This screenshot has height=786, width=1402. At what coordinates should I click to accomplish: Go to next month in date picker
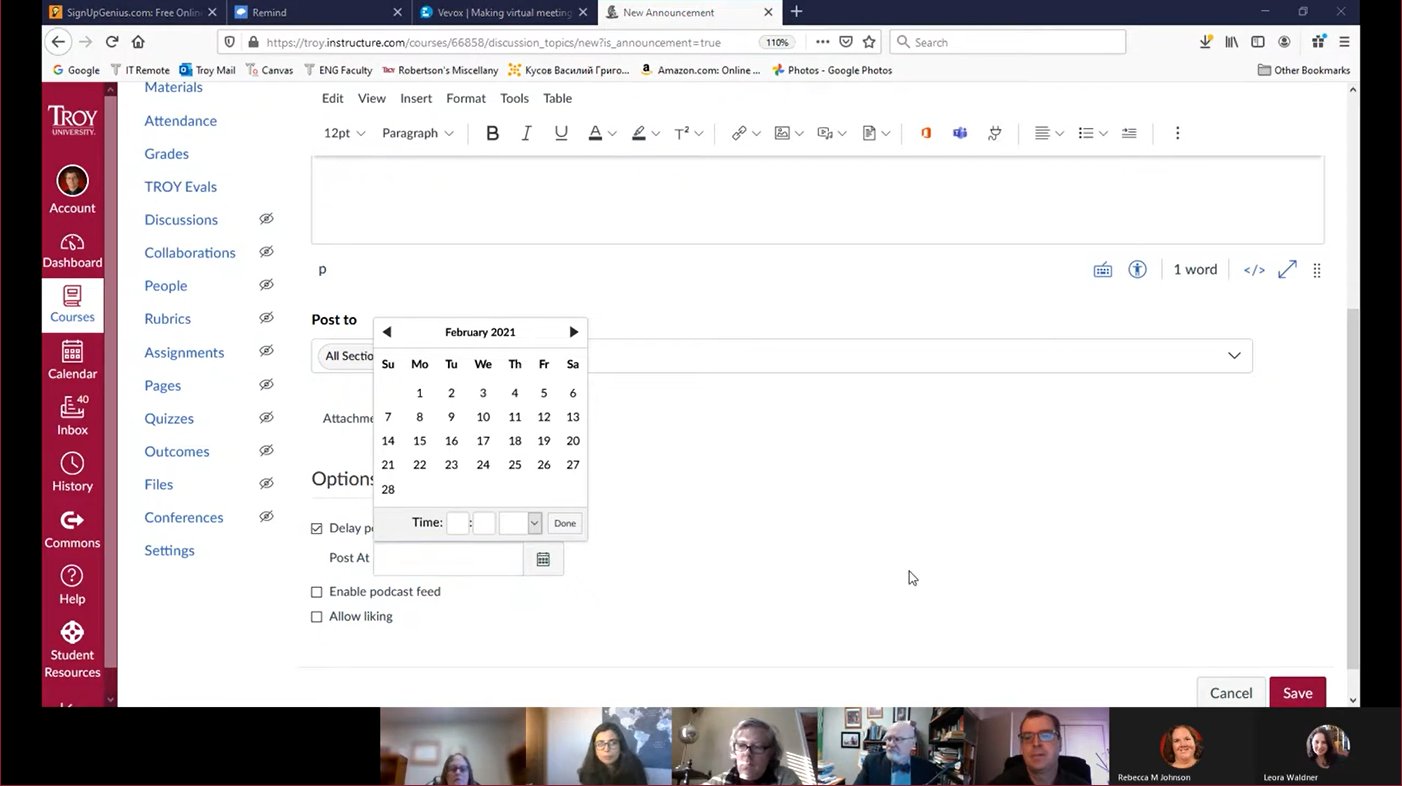click(573, 332)
